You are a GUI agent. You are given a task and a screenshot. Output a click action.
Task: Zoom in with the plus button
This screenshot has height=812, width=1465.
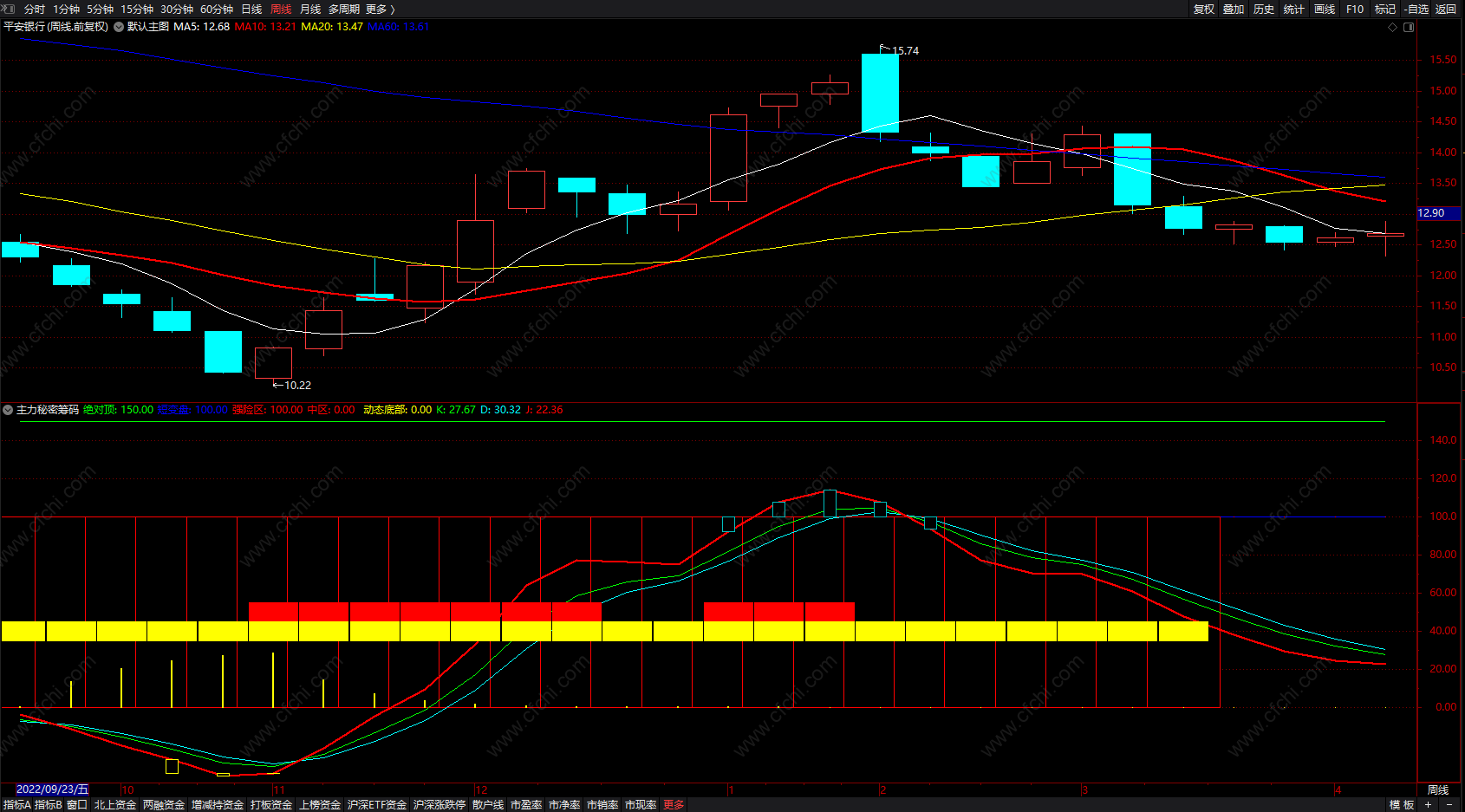pyautogui.click(x=1428, y=804)
